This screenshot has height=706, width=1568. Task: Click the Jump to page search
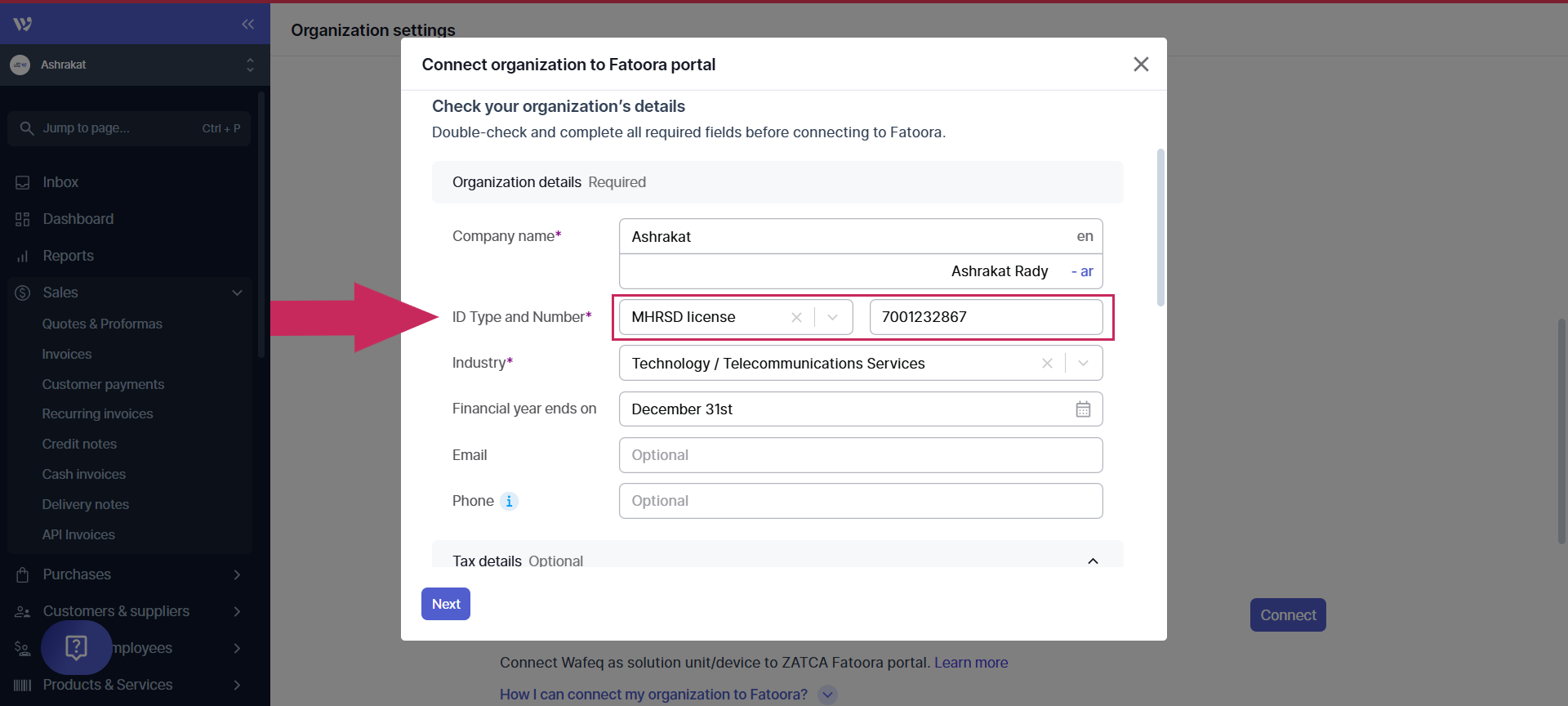click(129, 128)
